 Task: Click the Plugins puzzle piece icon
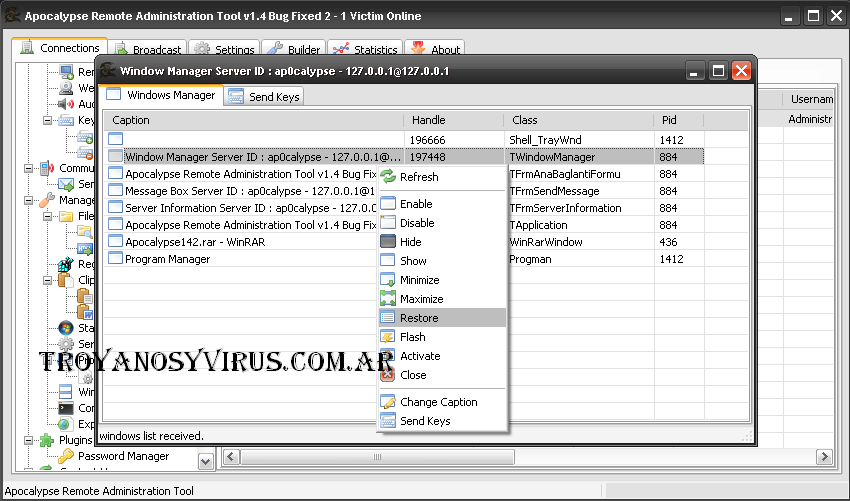point(48,440)
